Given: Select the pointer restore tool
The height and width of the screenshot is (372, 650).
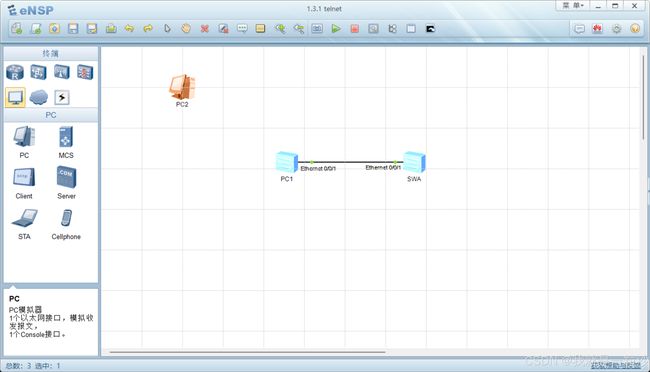Looking at the screenshot, I should click(x=167, y=28).
